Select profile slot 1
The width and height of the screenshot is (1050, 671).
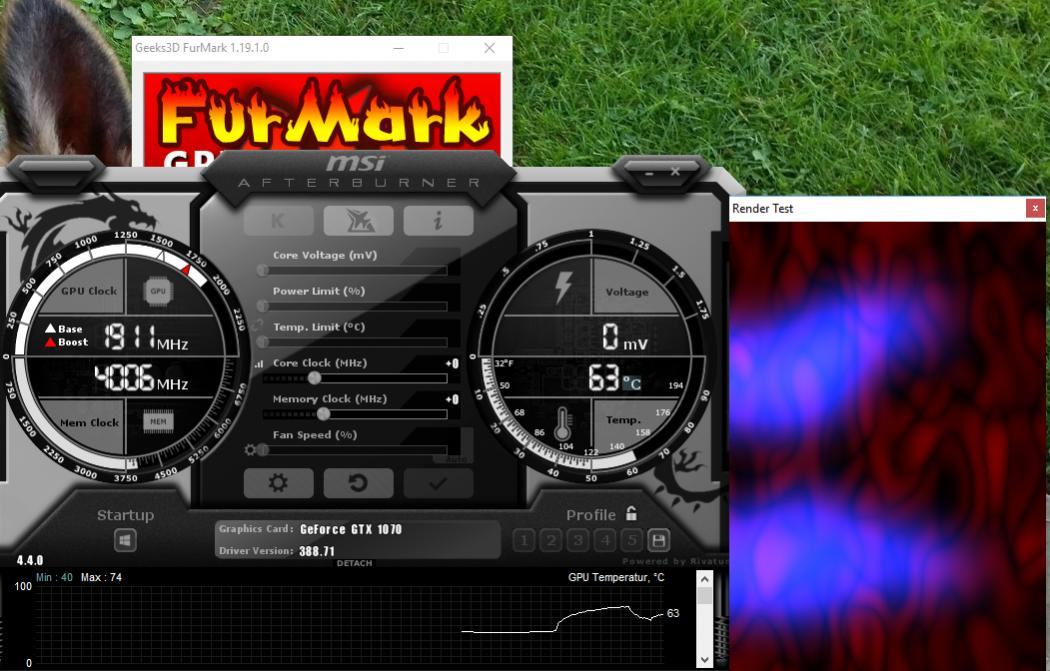click(x=524, y=540)
